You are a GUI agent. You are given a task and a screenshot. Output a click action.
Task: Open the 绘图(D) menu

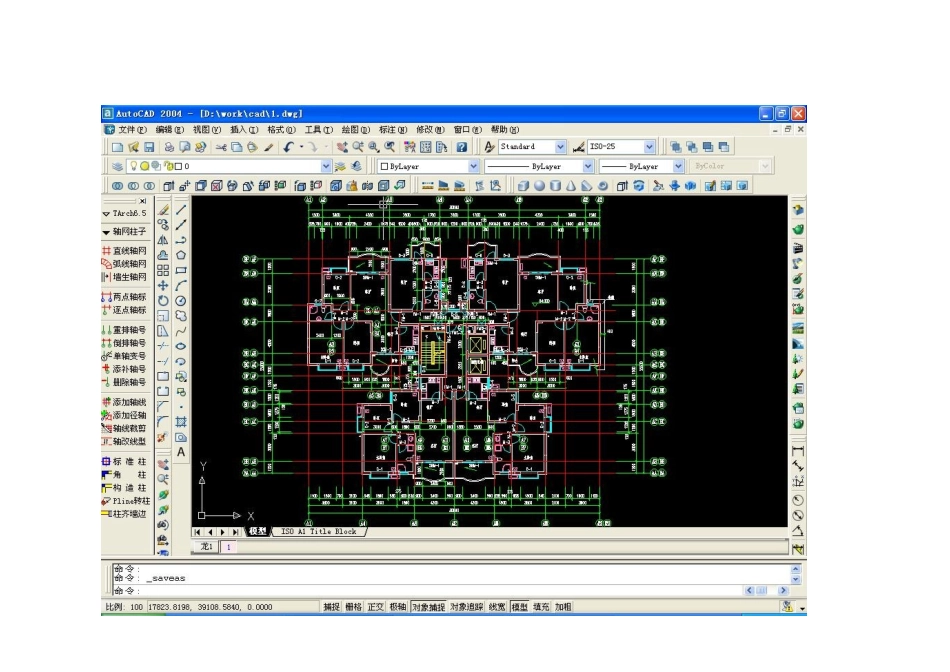[x=356, y=130]
